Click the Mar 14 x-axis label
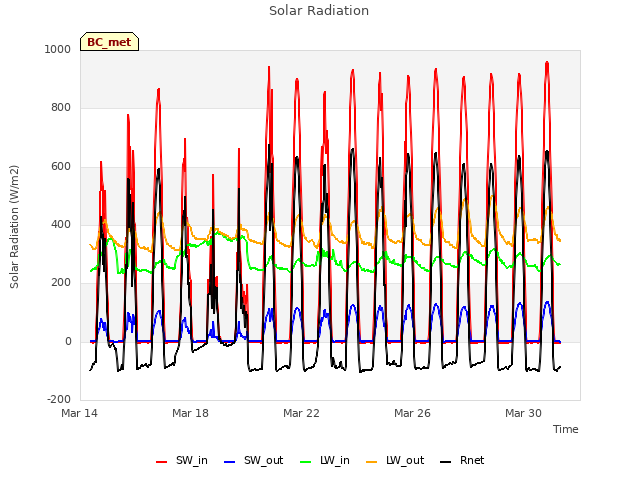640x480 pixels. click(x=80, y=413)
